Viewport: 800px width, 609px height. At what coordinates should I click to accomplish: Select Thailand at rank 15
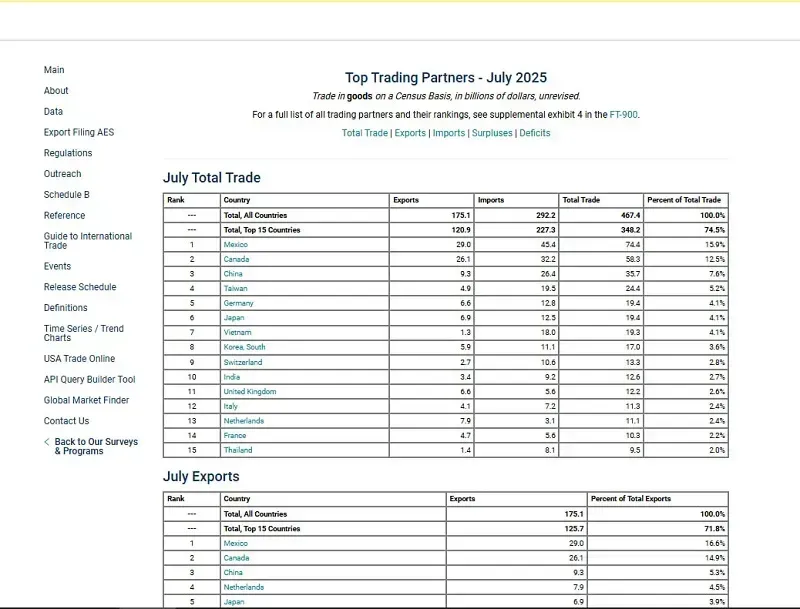pos(237,450)
